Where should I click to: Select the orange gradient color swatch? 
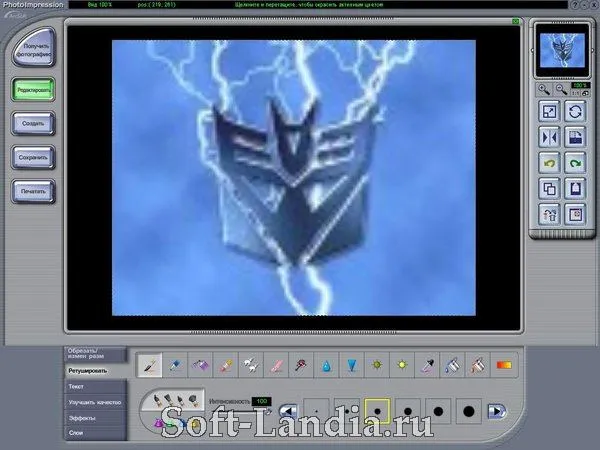coord(504,365)
